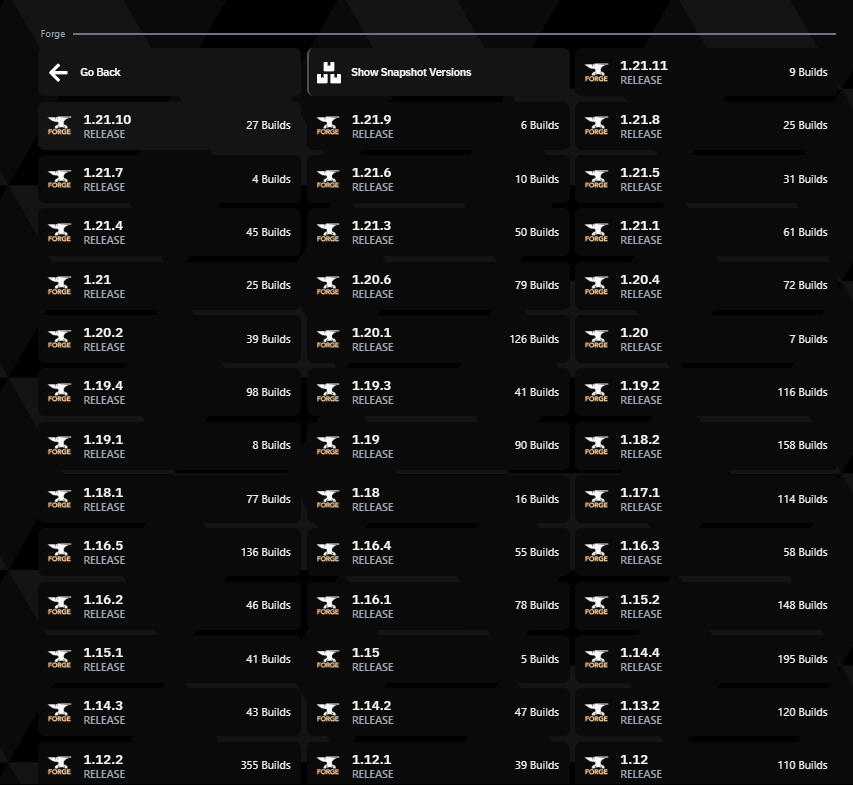The width and height of the screenshot is (853, 785).
Task: Click the Forge anvil icon beside 1.19
Action: coord(328,445)
